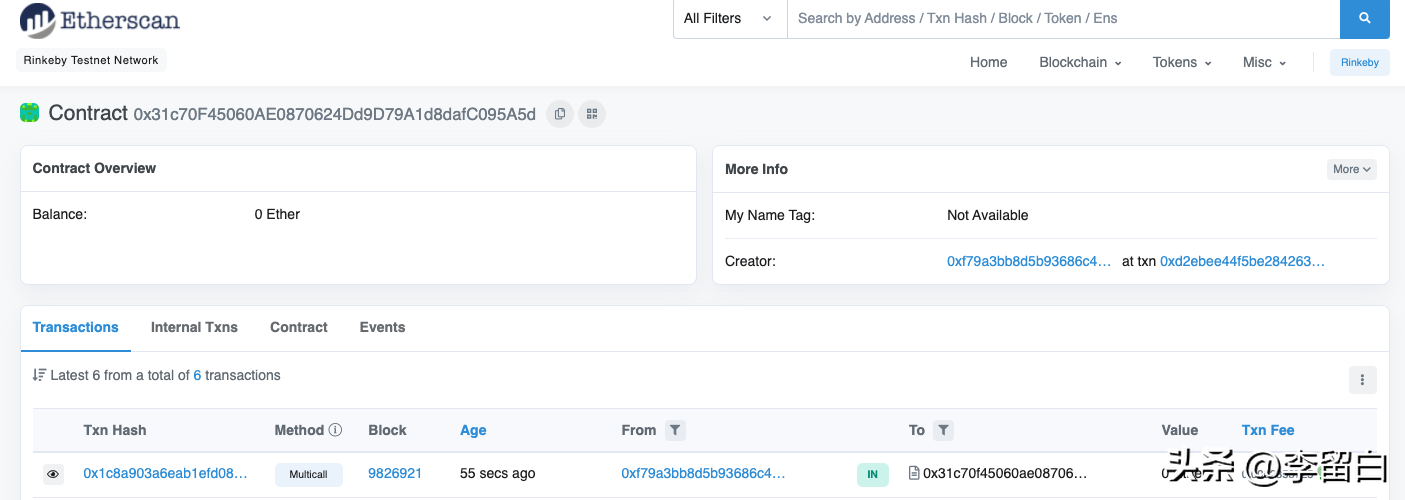Open the Events tab
The image size is (1405, 500).
click(382, 327)
